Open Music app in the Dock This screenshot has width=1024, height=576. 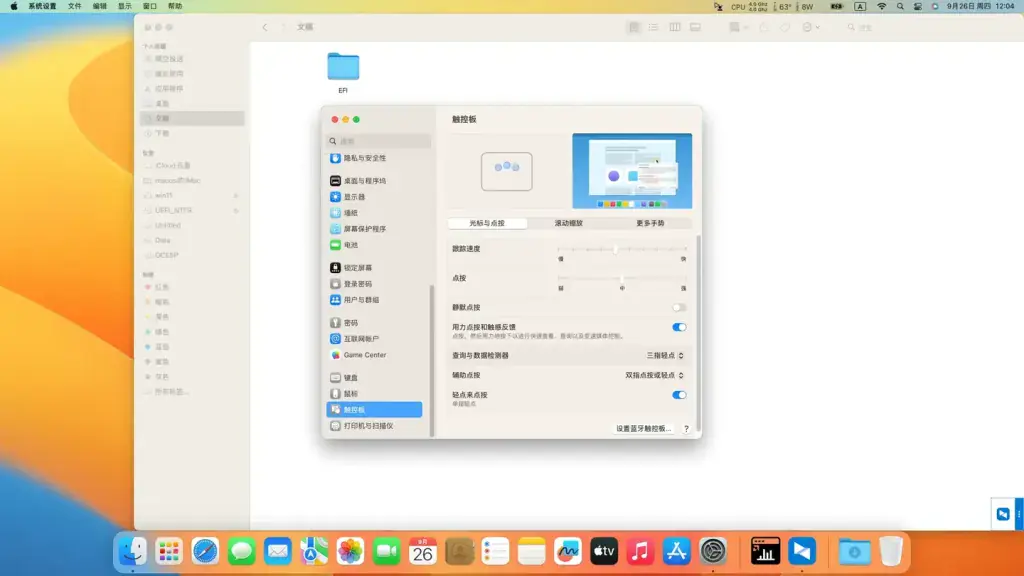(640, 551)
